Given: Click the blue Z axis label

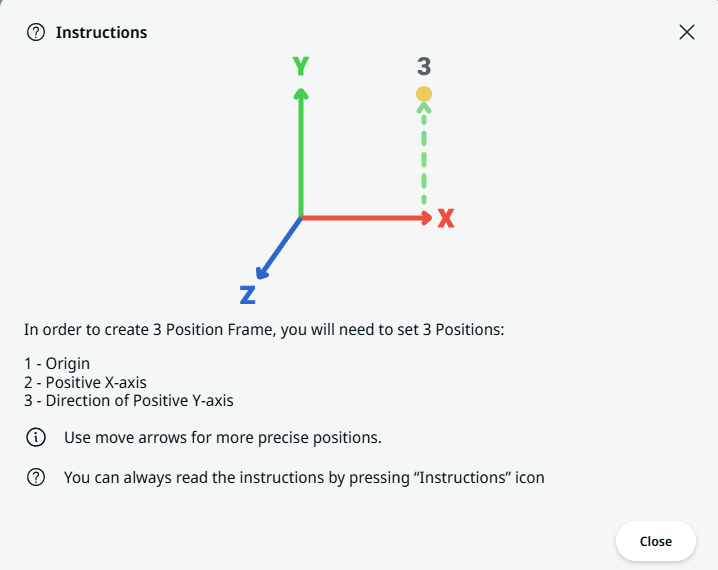Looking at the screenshot, I should click(x=248, y=295).
